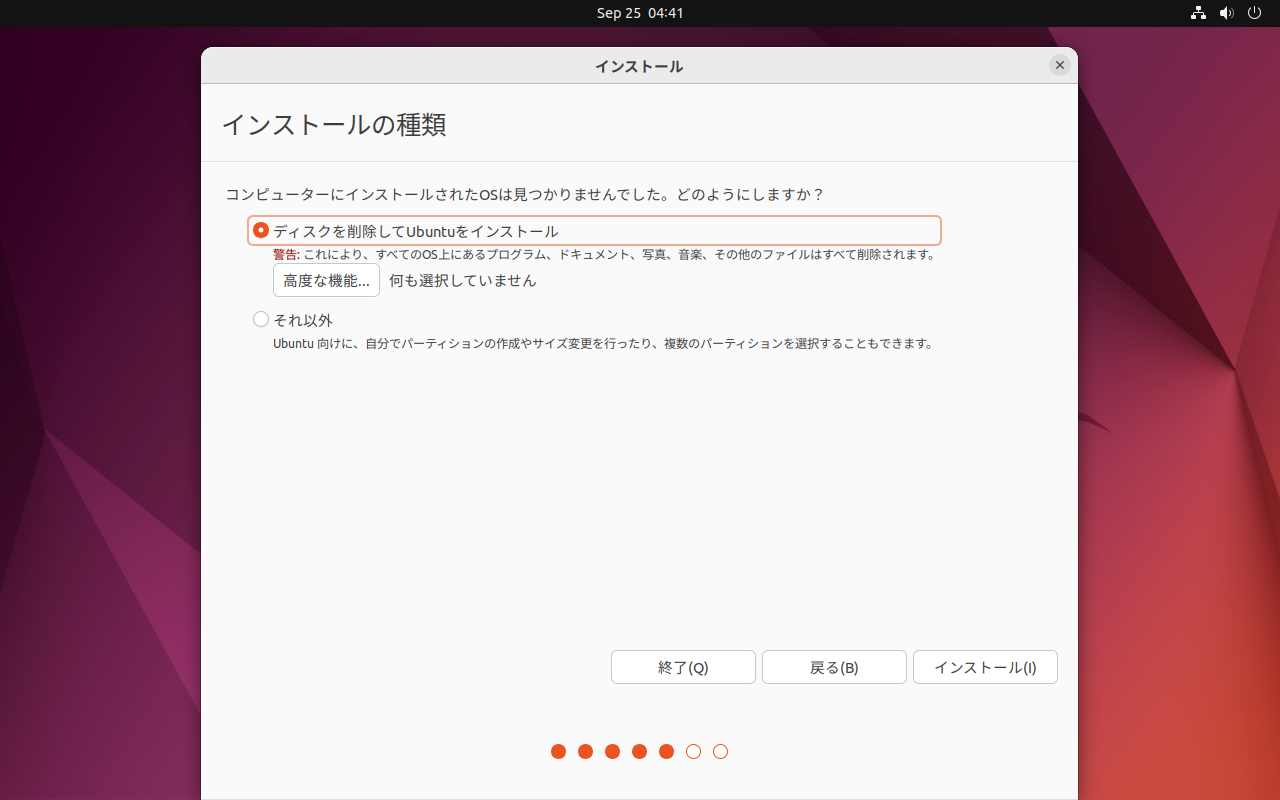Click the 何も選択していません status text

[x=463, y=281]
